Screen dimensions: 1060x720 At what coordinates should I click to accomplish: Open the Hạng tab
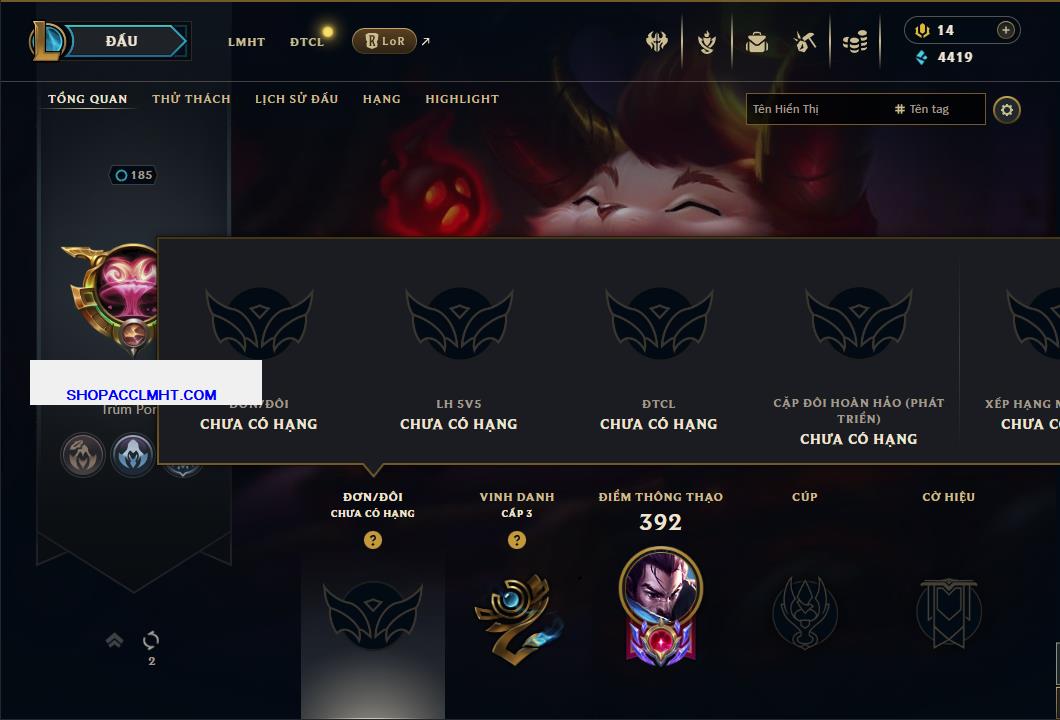[x=381, y=99]
